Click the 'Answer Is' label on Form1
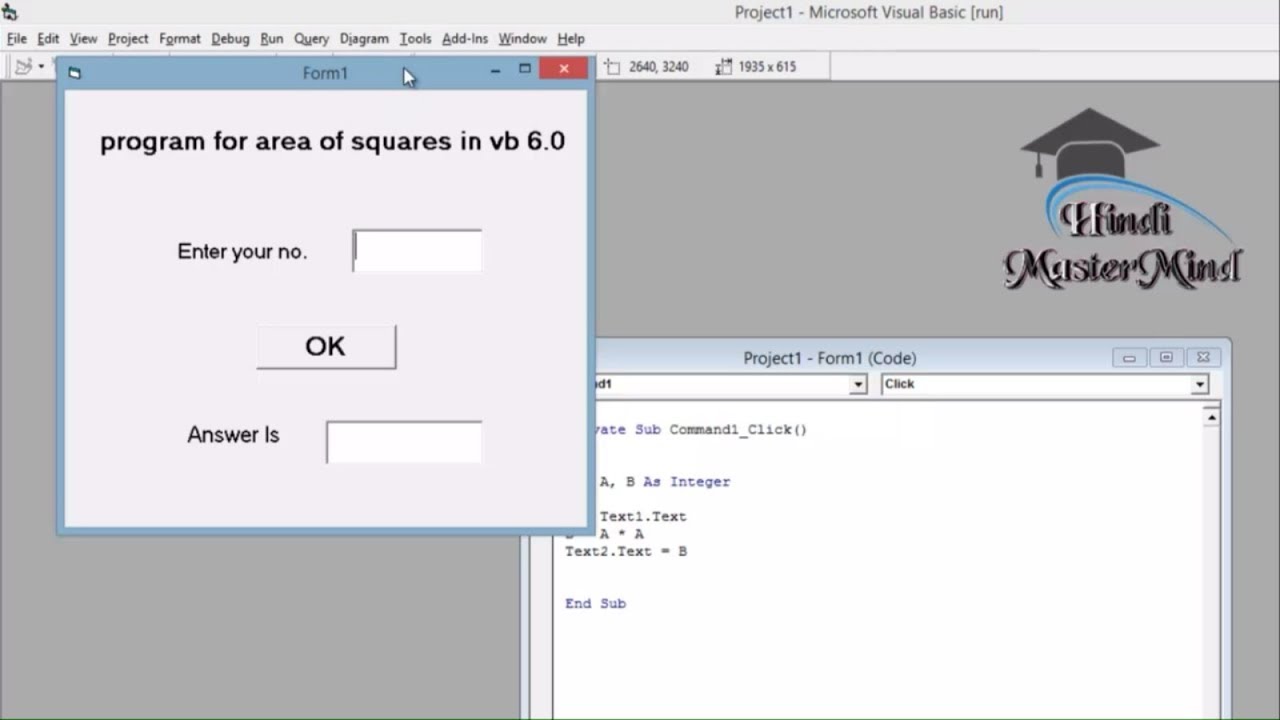Image resolution: width=1280 pixels, height=720 pixels. tap(233, 435)
